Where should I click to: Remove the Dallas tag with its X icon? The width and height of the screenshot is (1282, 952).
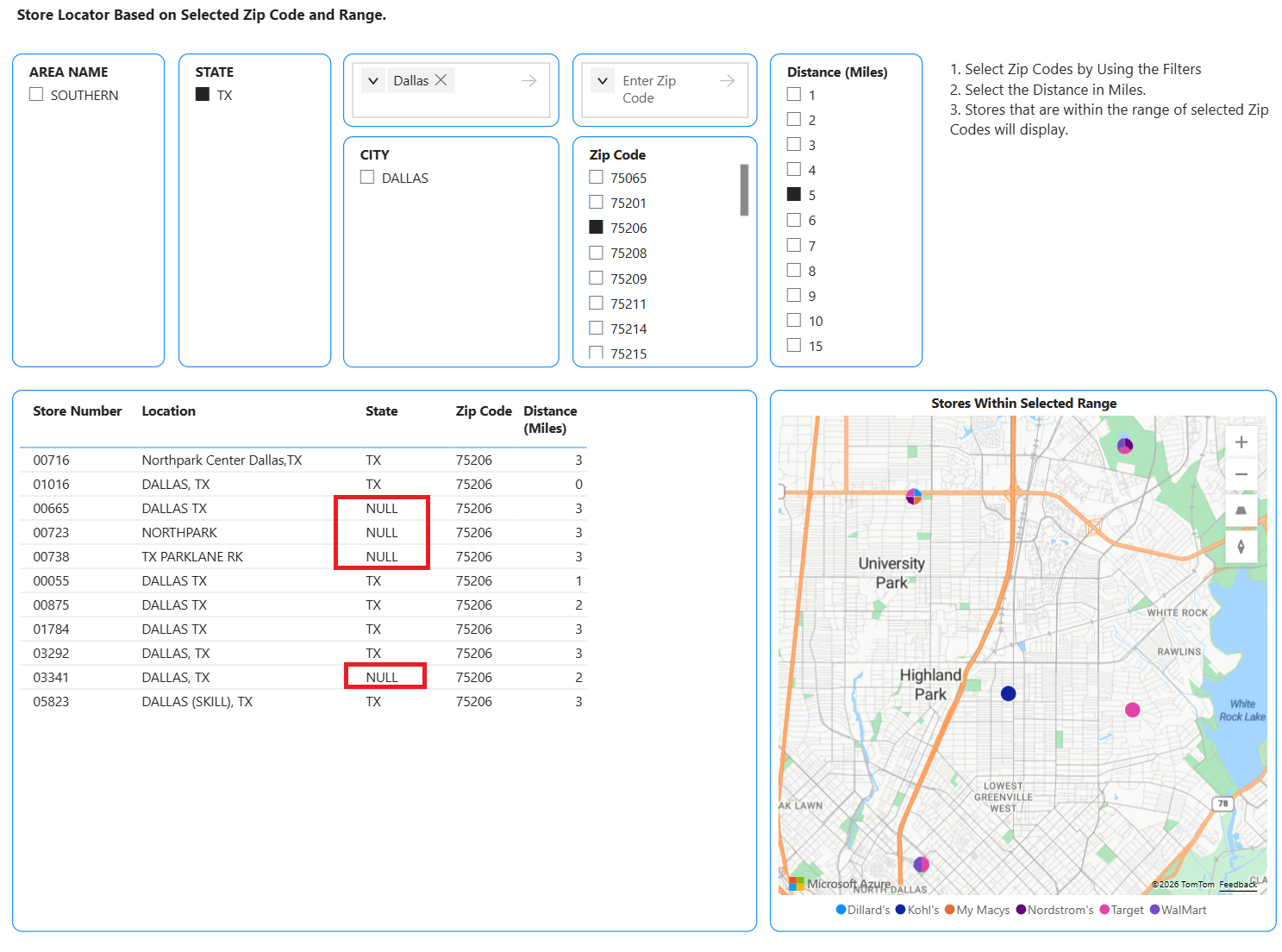[441, 80]
